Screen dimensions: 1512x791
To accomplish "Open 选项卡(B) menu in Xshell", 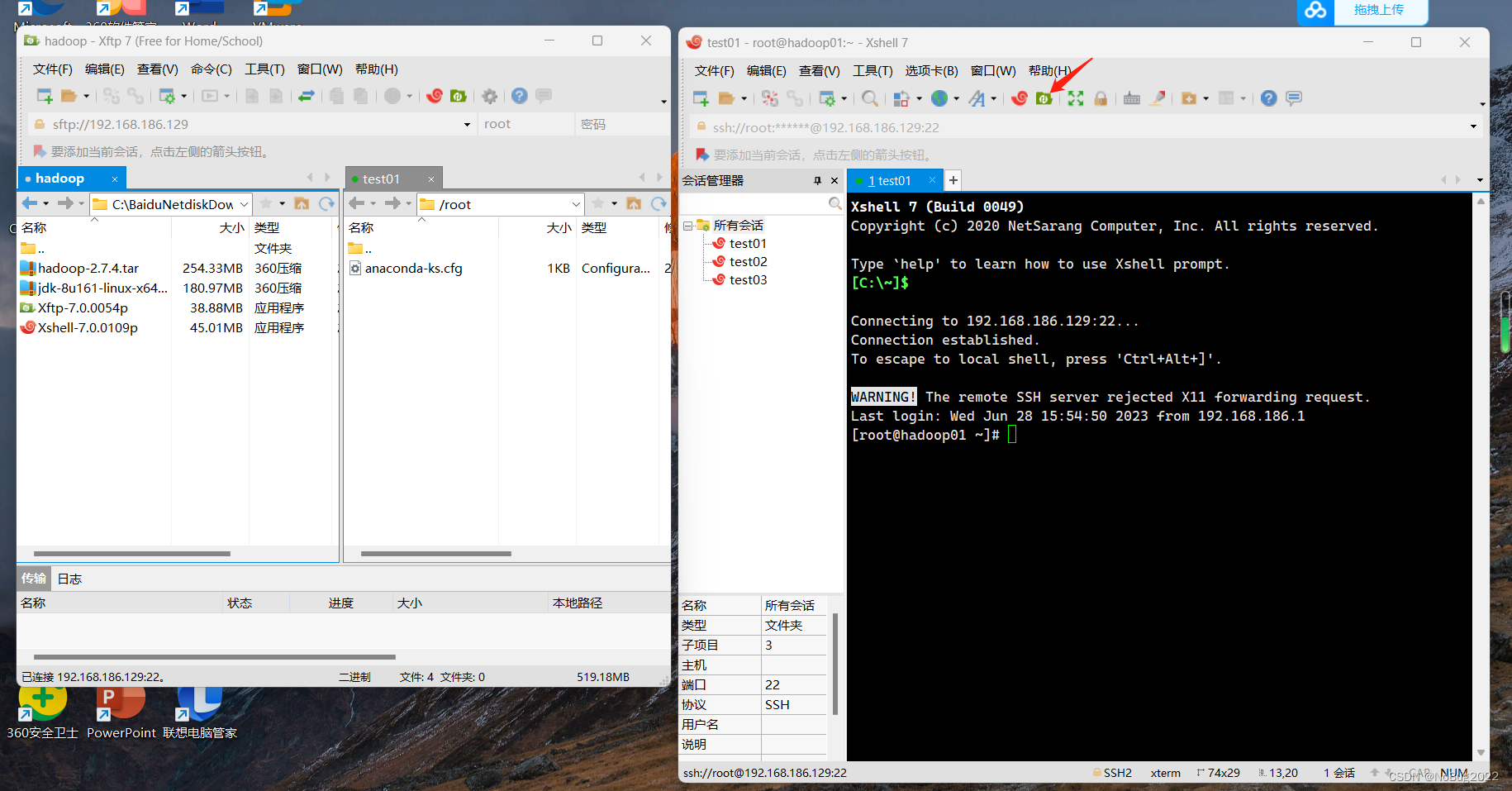I will coord(931,71).
